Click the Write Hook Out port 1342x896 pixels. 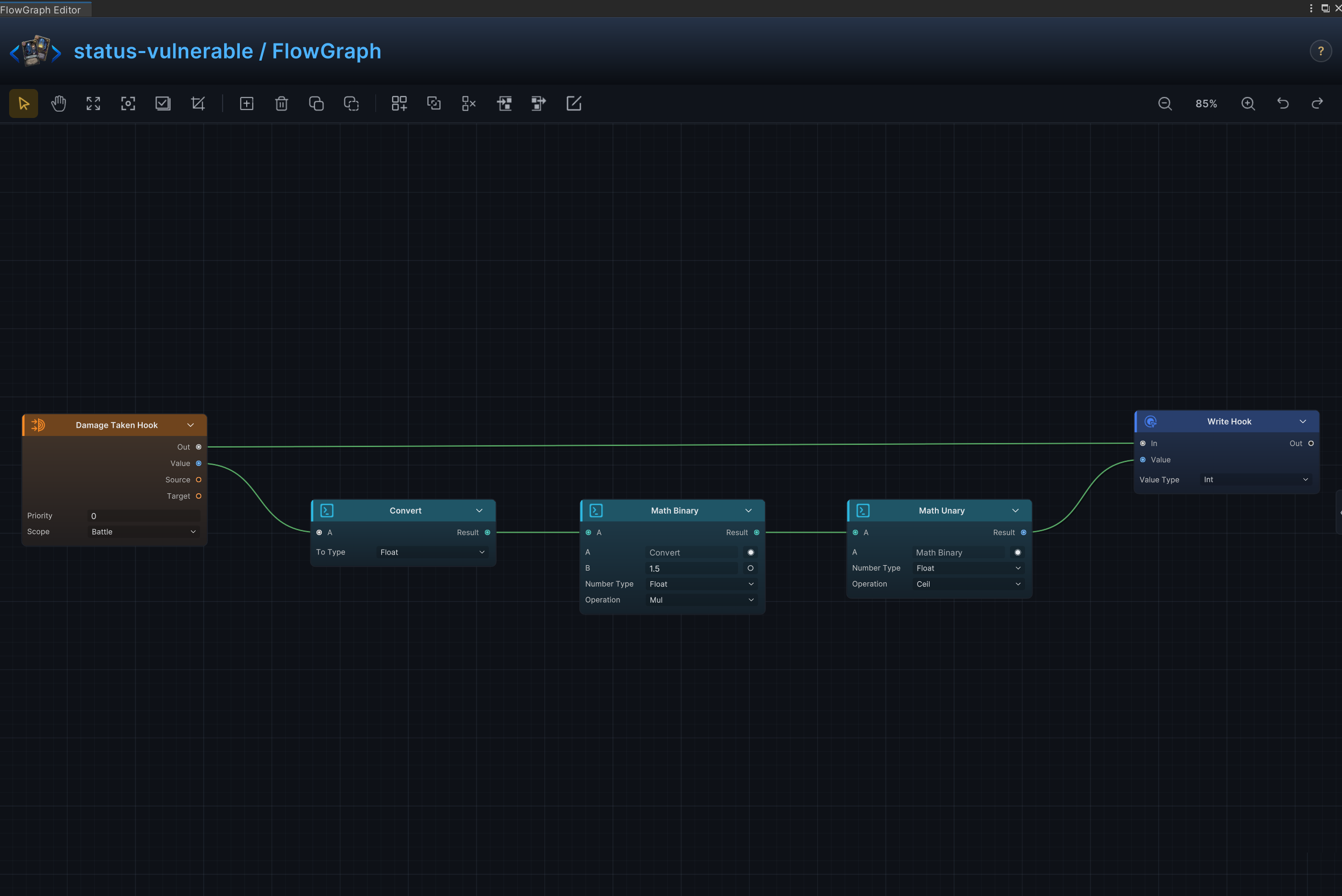click(1311, 443)
